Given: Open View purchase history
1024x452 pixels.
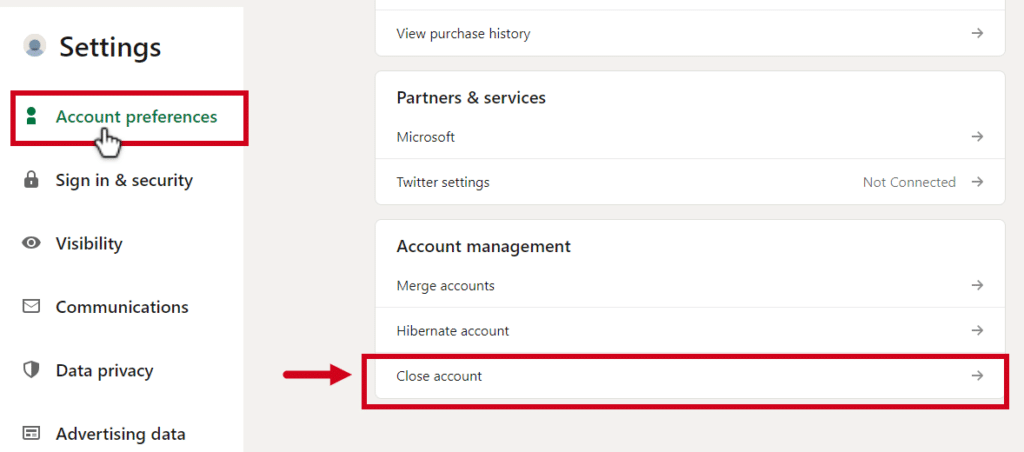Looking at the screenshot, I should [x=463, y=34].
